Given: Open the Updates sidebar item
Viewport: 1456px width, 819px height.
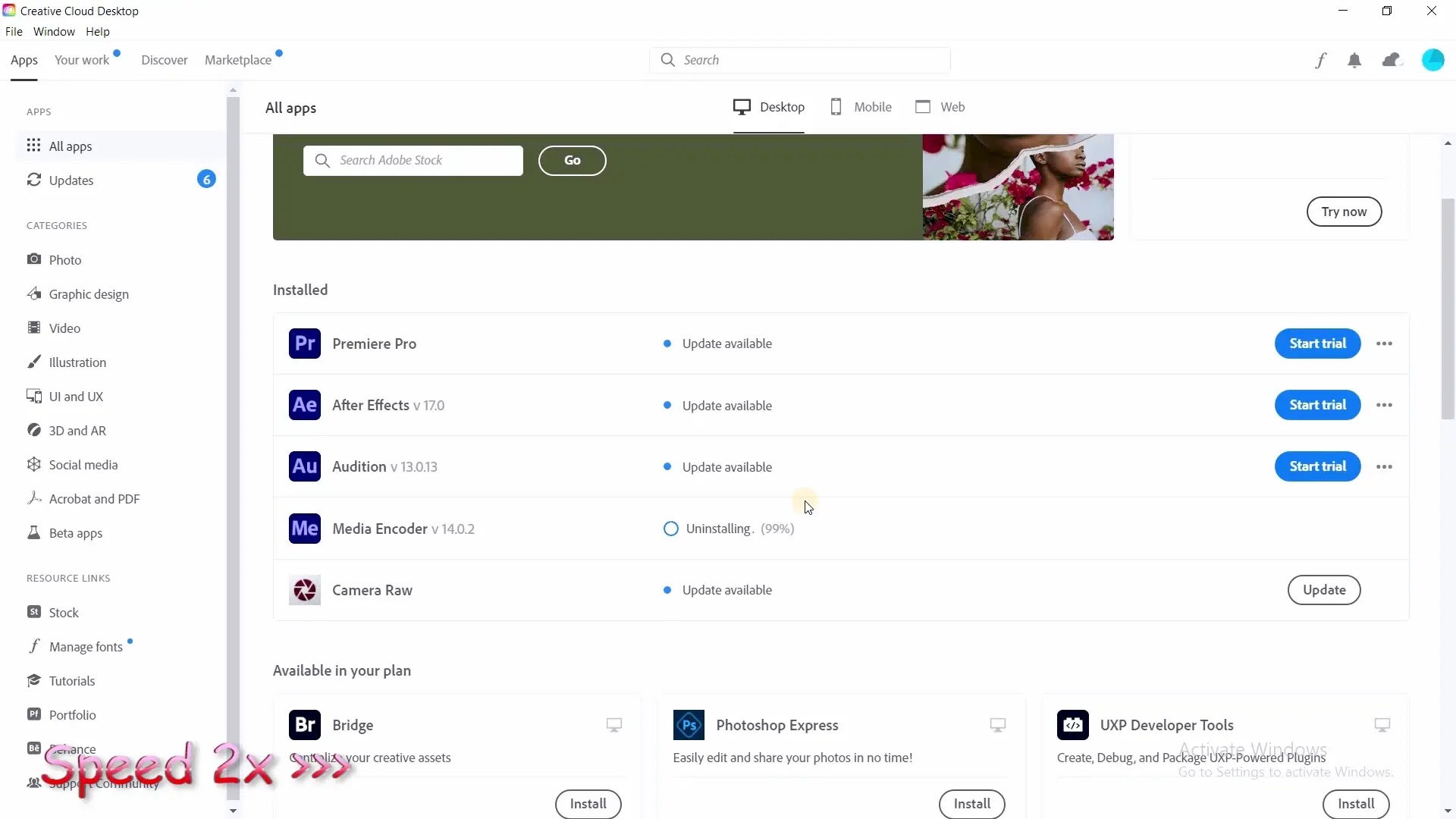Looking at the screenshot, I should [x=71, y=180].
